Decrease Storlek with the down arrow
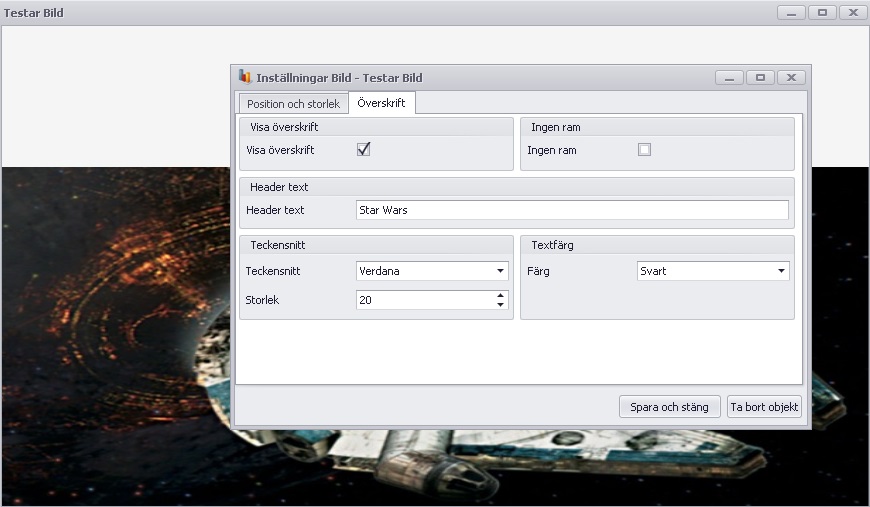The image size is (870, 507). point(500,305)
